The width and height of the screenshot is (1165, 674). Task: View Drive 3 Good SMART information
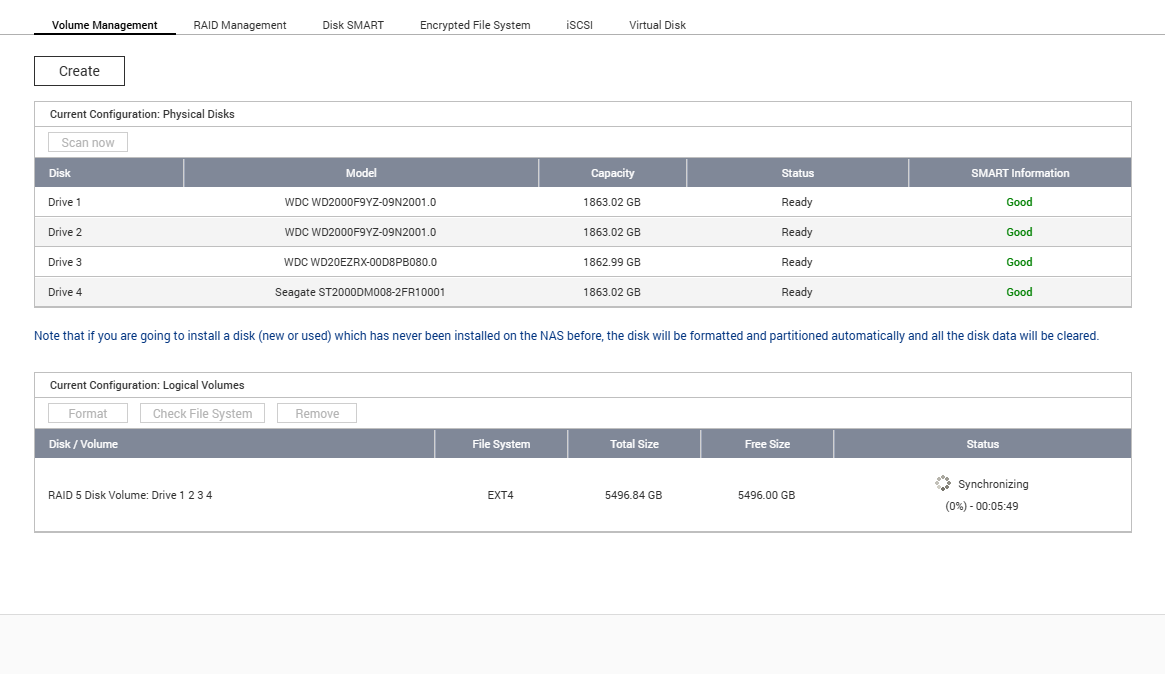[x=1019, y=262]
